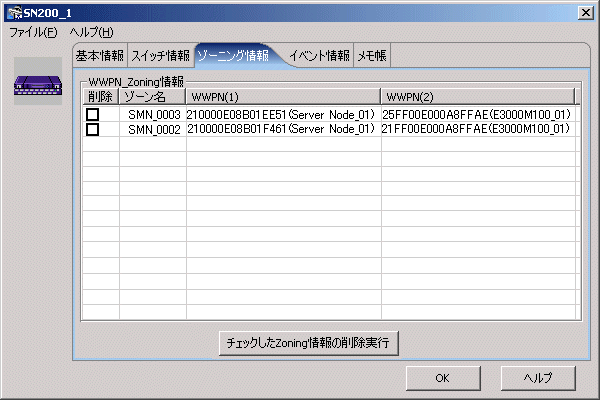Select cell 25FF00E000A8FFAE(E3000M100_01)
This screenshot has width=600, height=400.
(x=476, y=114)
